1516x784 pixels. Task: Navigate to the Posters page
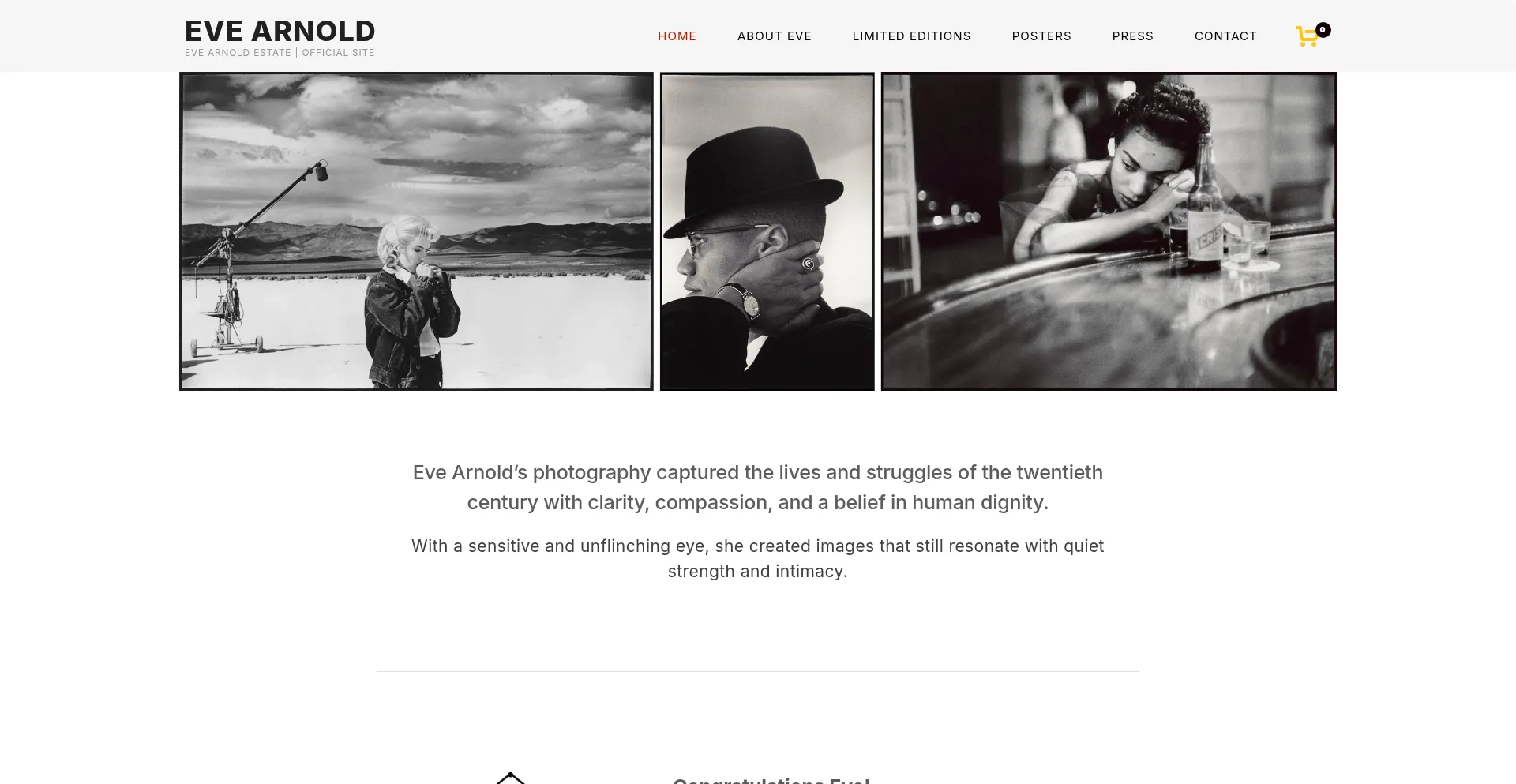tap(1041, 36)
